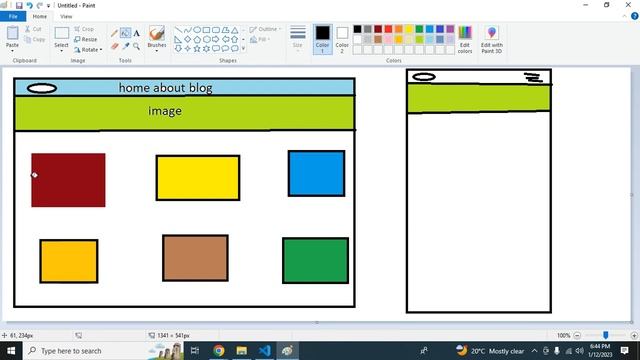The height and width of the screenshot is (360, 640).
Task: Click the zoom in plus button
Action: [x=634, y=336]
